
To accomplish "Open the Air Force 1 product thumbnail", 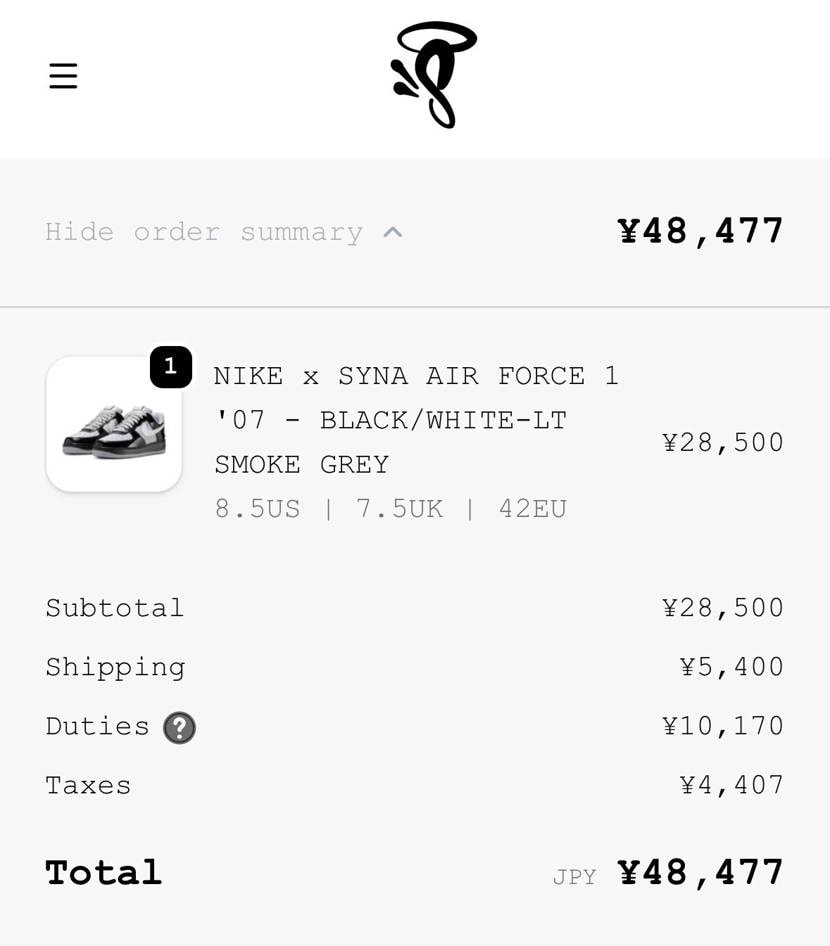I will 114,425.
